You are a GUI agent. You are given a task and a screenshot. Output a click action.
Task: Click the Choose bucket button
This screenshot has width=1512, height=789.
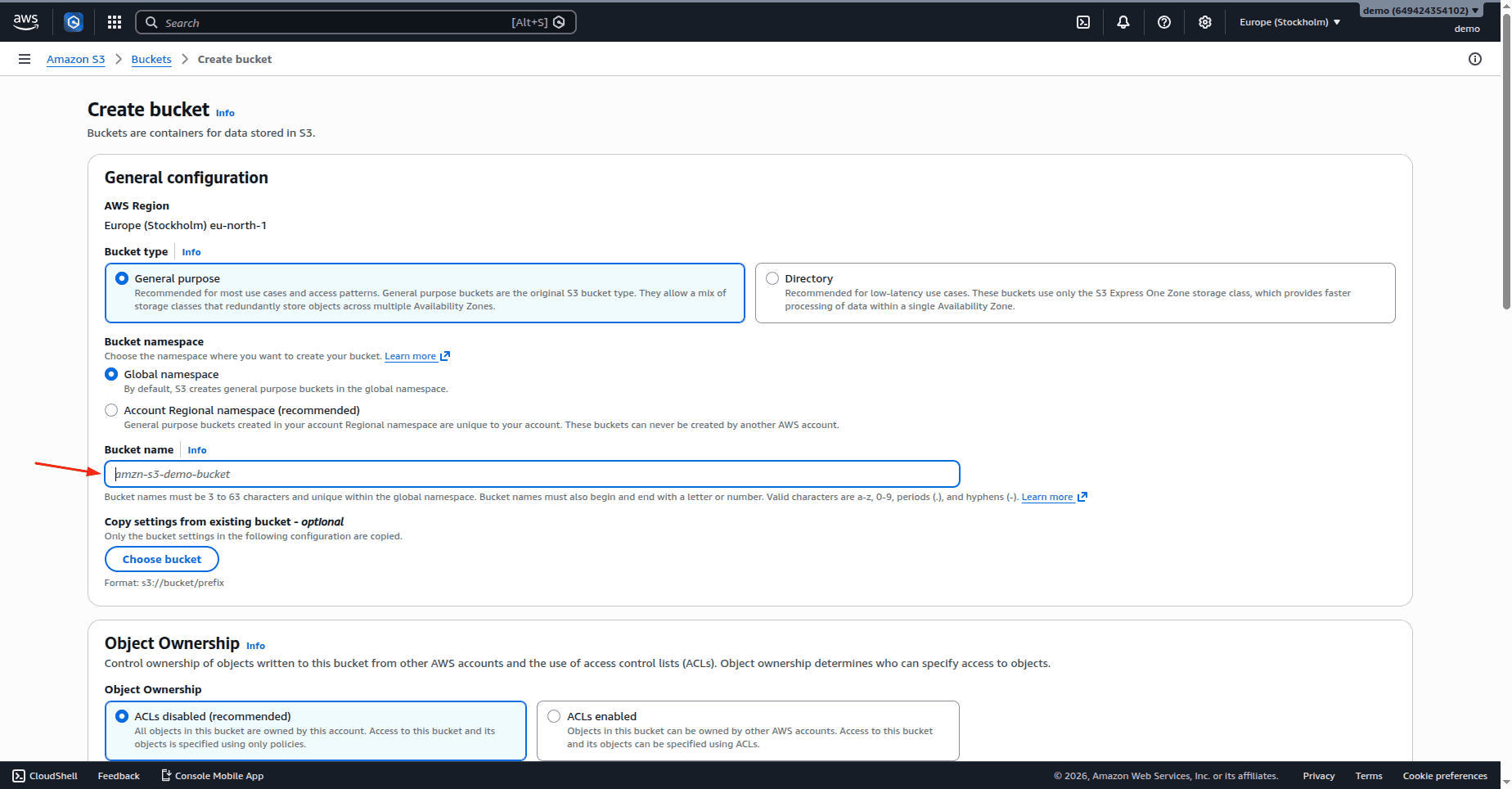[162, 559]
